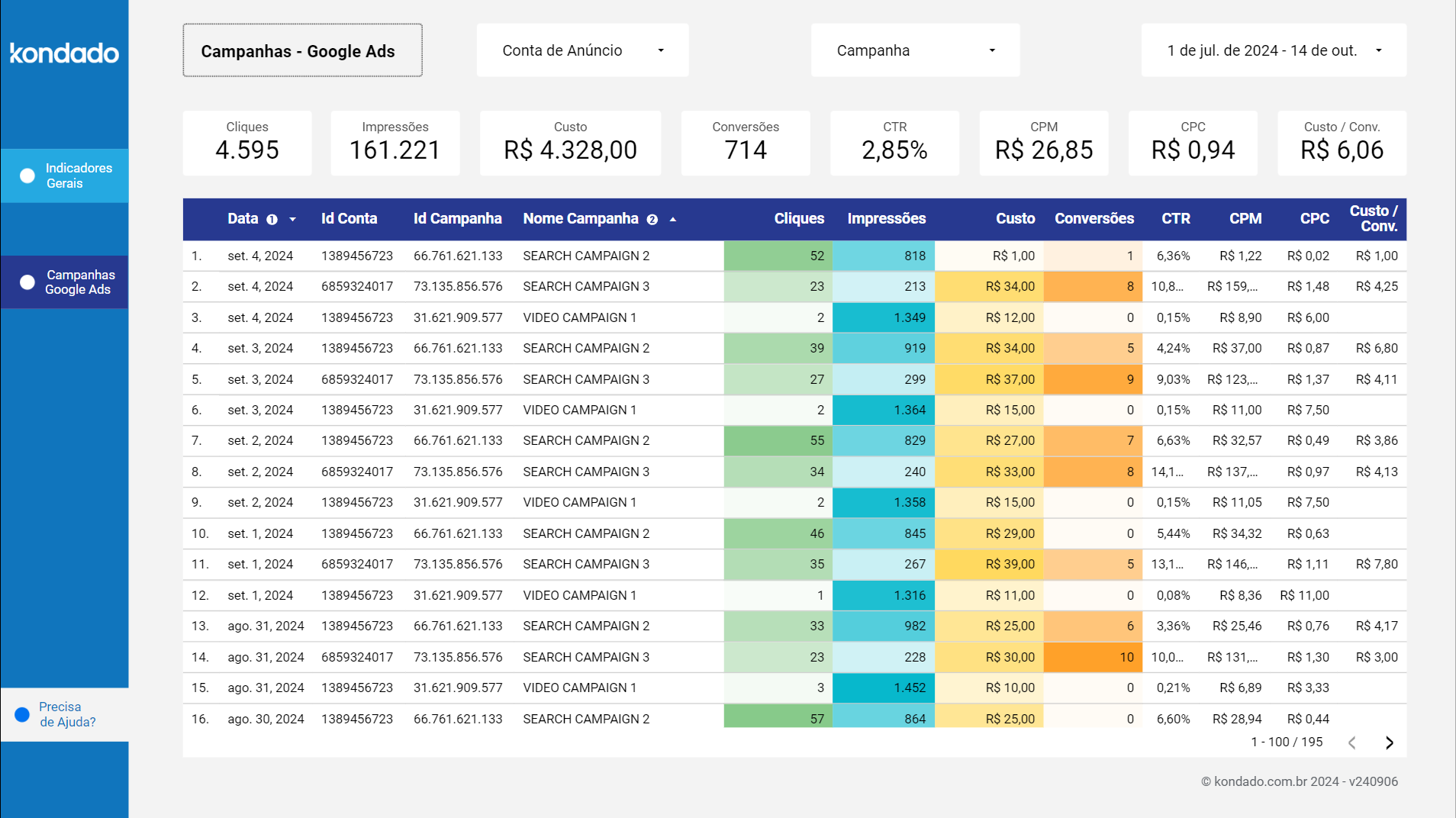1456x818 pixels.
Task: Click the kondado logo in the sidebar
Action: pyautogui.click(x=64, y=53)
